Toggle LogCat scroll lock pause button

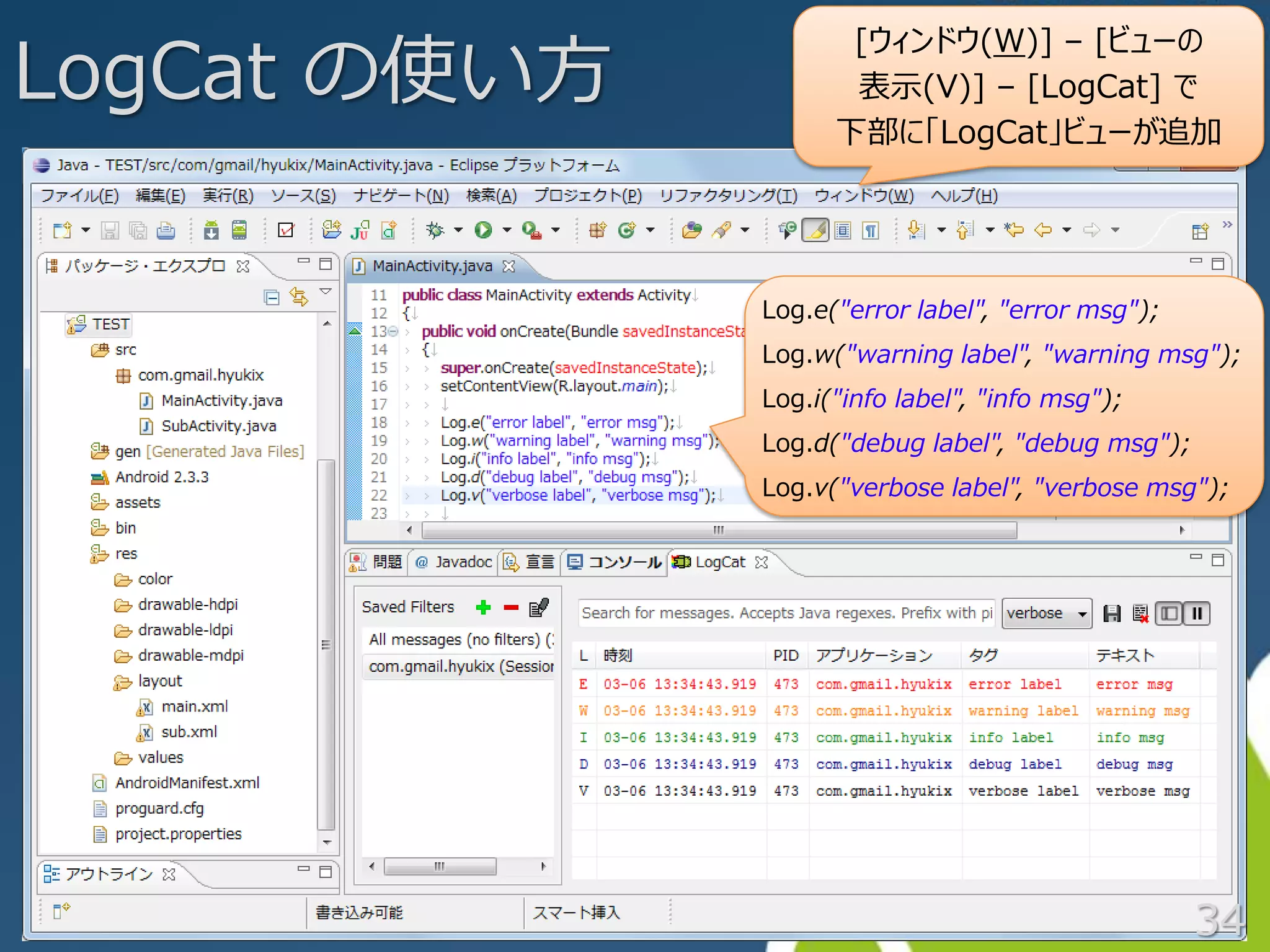click(1197, 614)
